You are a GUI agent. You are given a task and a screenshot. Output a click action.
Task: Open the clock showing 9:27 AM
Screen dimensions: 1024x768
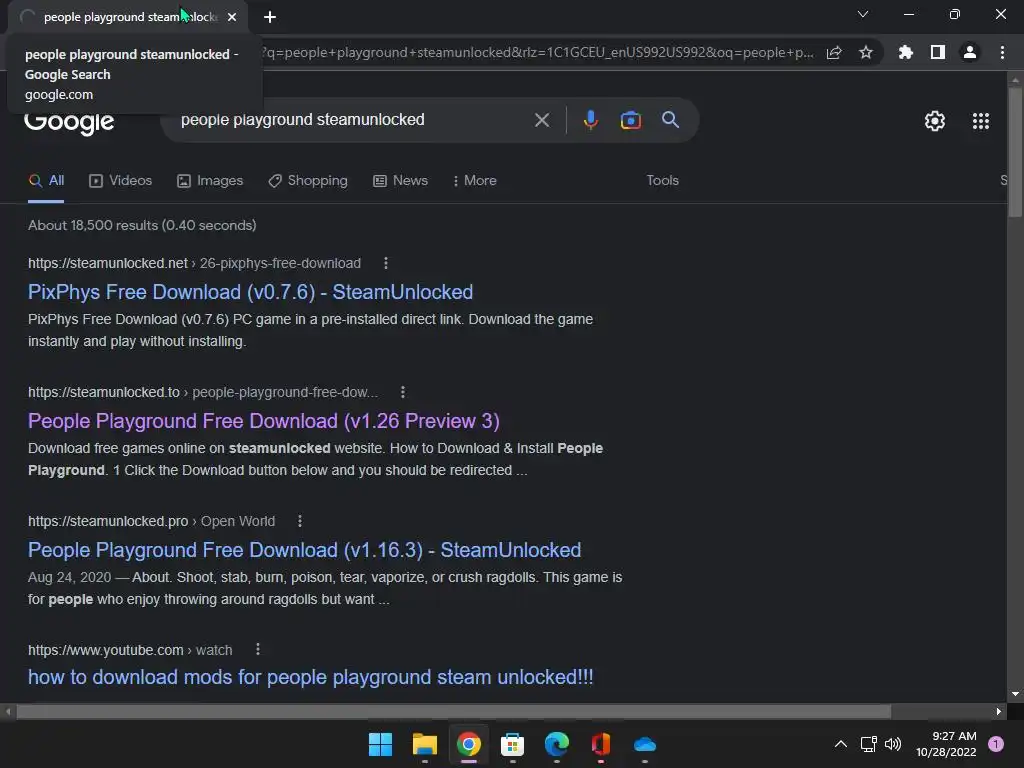(x=946, y=744)
